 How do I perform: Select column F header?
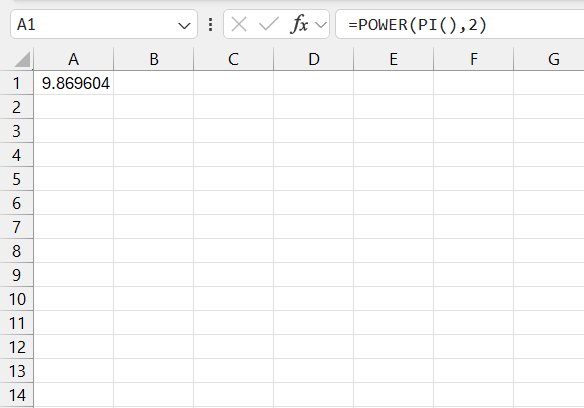coord(473,59)
